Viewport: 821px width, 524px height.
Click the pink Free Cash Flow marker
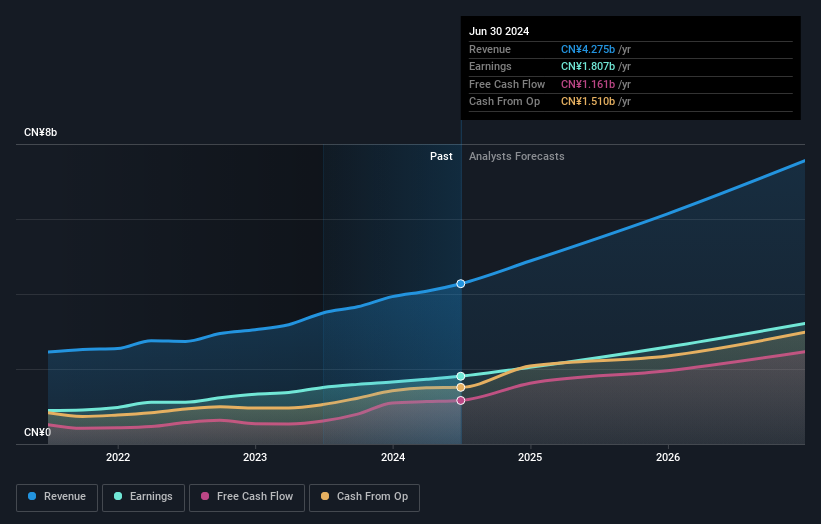click(461, 400)
